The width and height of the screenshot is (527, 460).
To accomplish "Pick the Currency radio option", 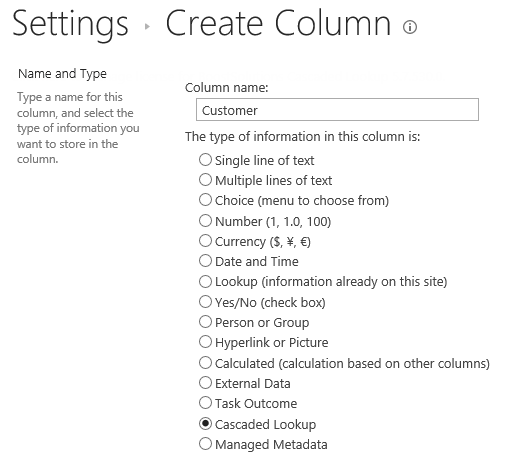I will click(205, 241).
